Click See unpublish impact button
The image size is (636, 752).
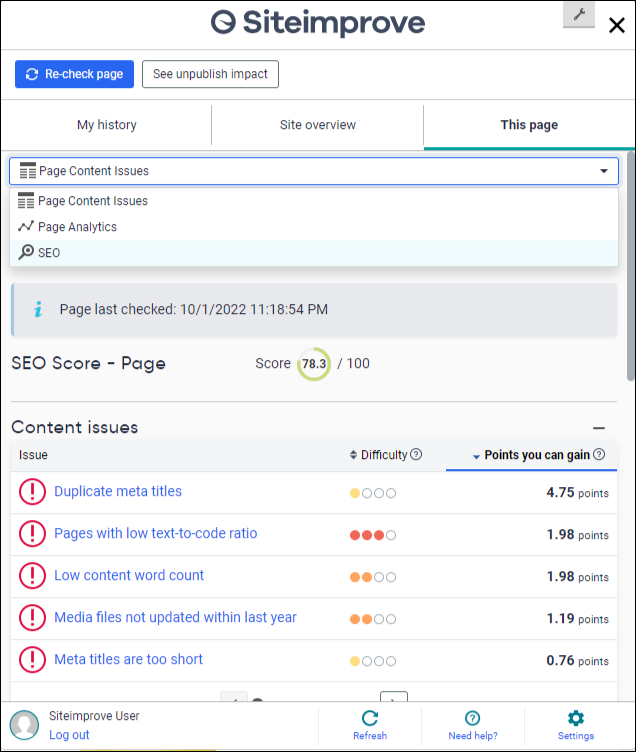coord(210,74)
